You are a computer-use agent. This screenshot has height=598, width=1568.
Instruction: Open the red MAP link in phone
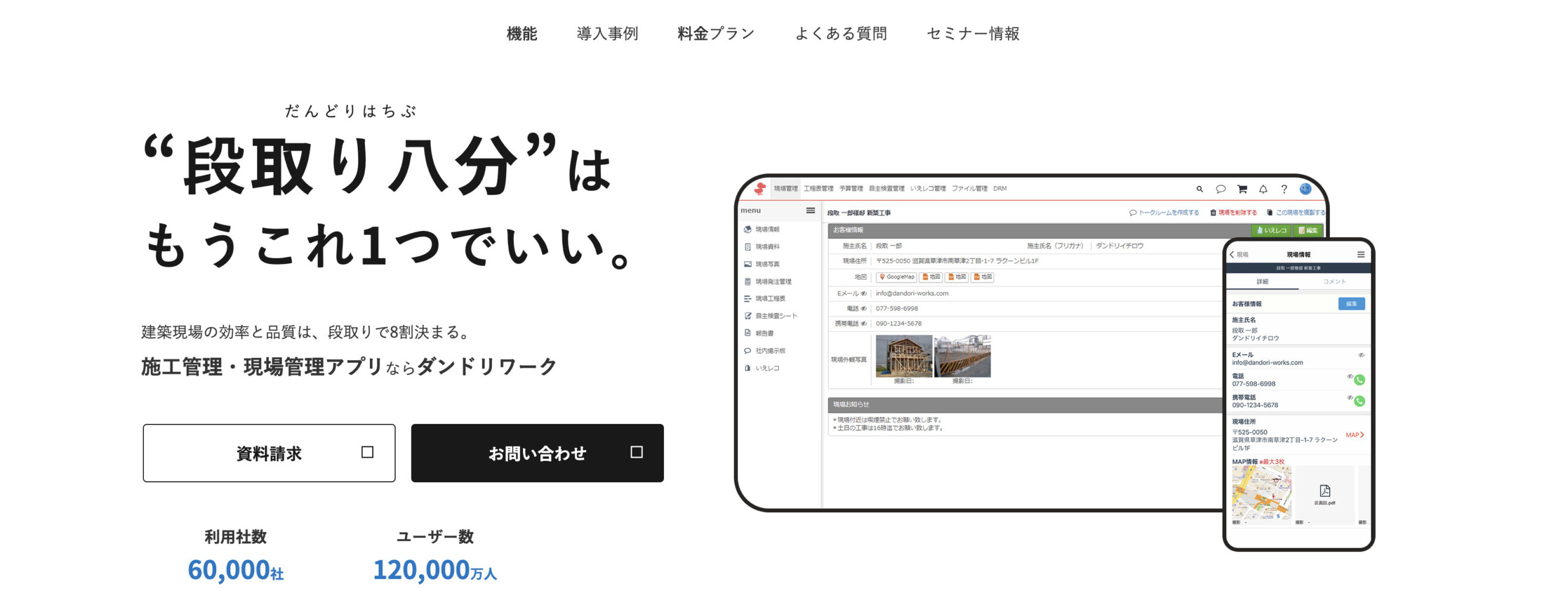tap(1354, 435)
